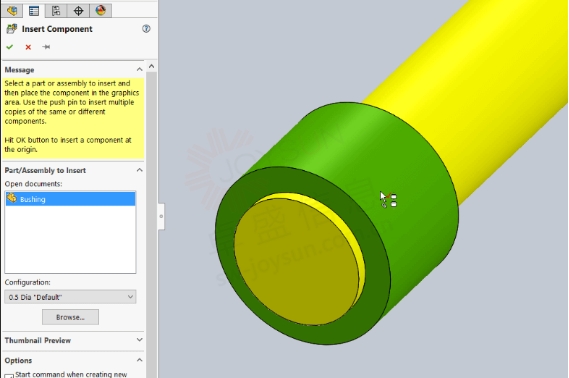Open the DimXpertManager crosshair tab

pos(78,11)
